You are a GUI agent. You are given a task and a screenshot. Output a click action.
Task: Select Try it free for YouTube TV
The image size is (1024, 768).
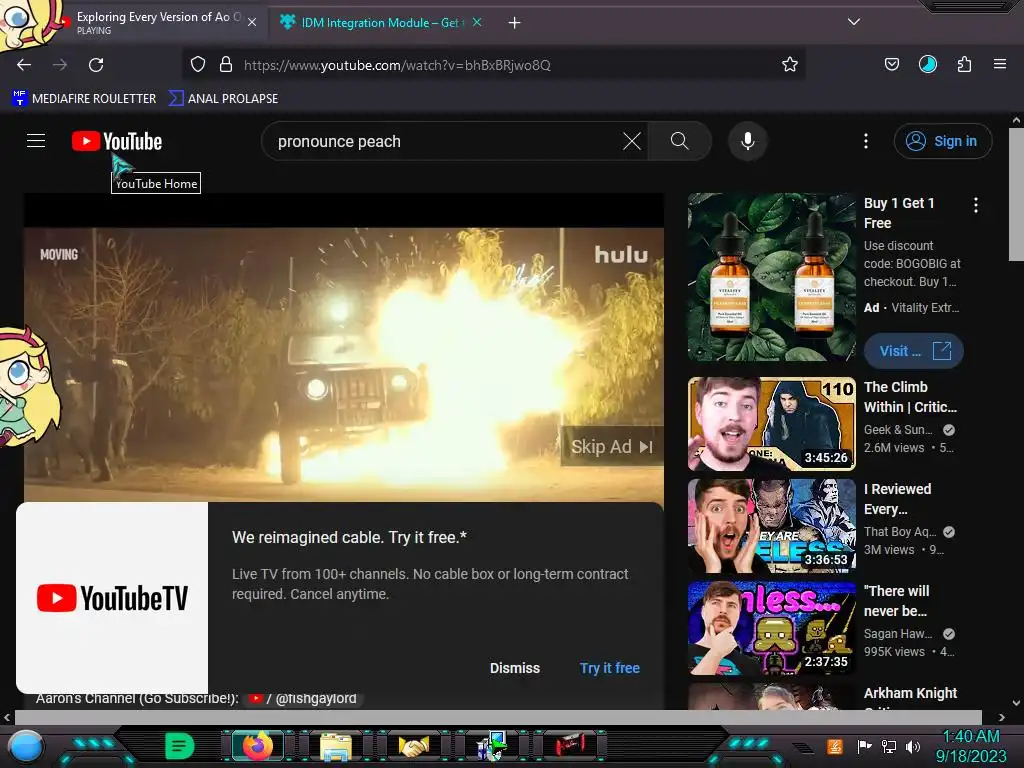point(609,668)
